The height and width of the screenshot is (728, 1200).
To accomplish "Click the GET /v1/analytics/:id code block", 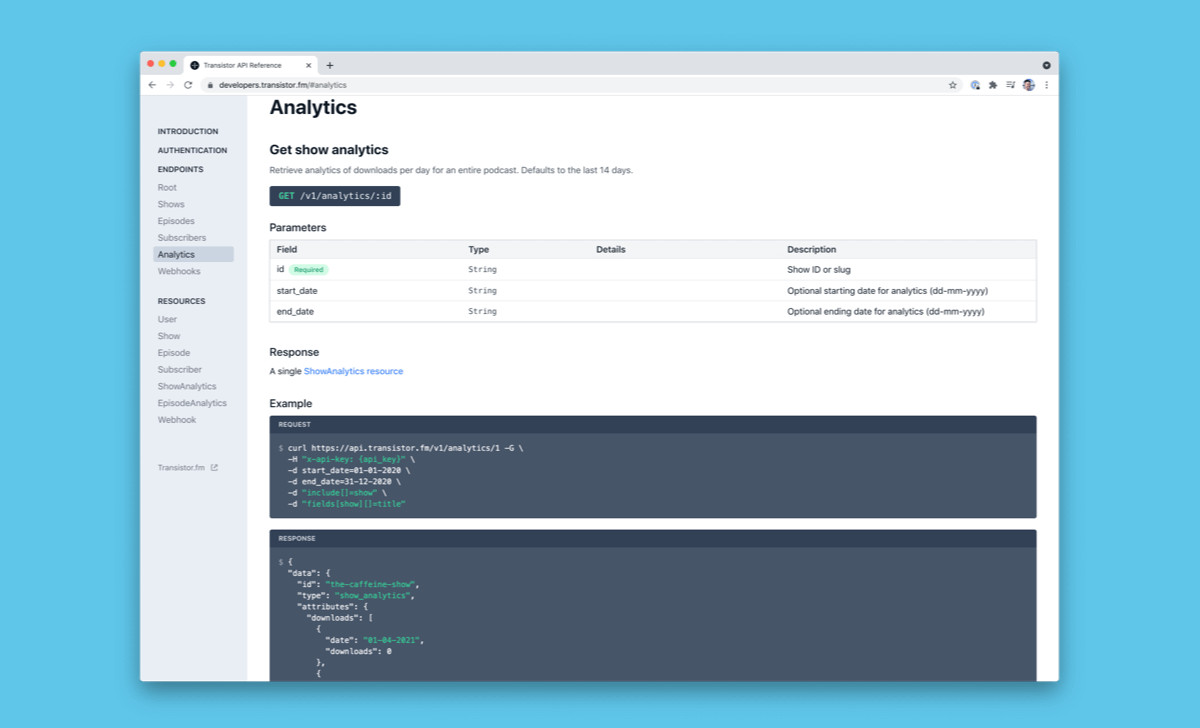I will tap(334, 196).
